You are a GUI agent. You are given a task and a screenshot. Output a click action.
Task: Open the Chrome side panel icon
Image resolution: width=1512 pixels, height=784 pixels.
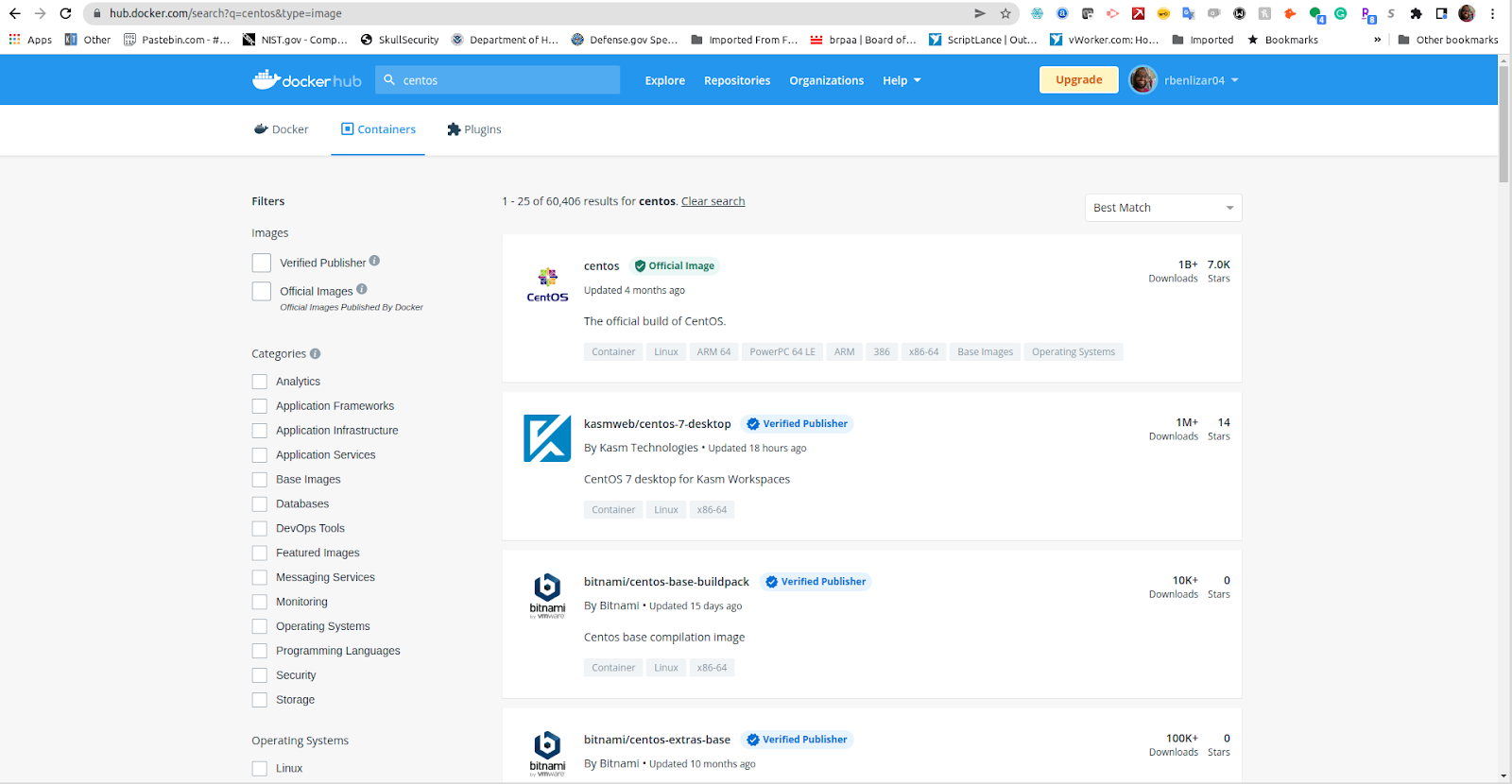1441,13
